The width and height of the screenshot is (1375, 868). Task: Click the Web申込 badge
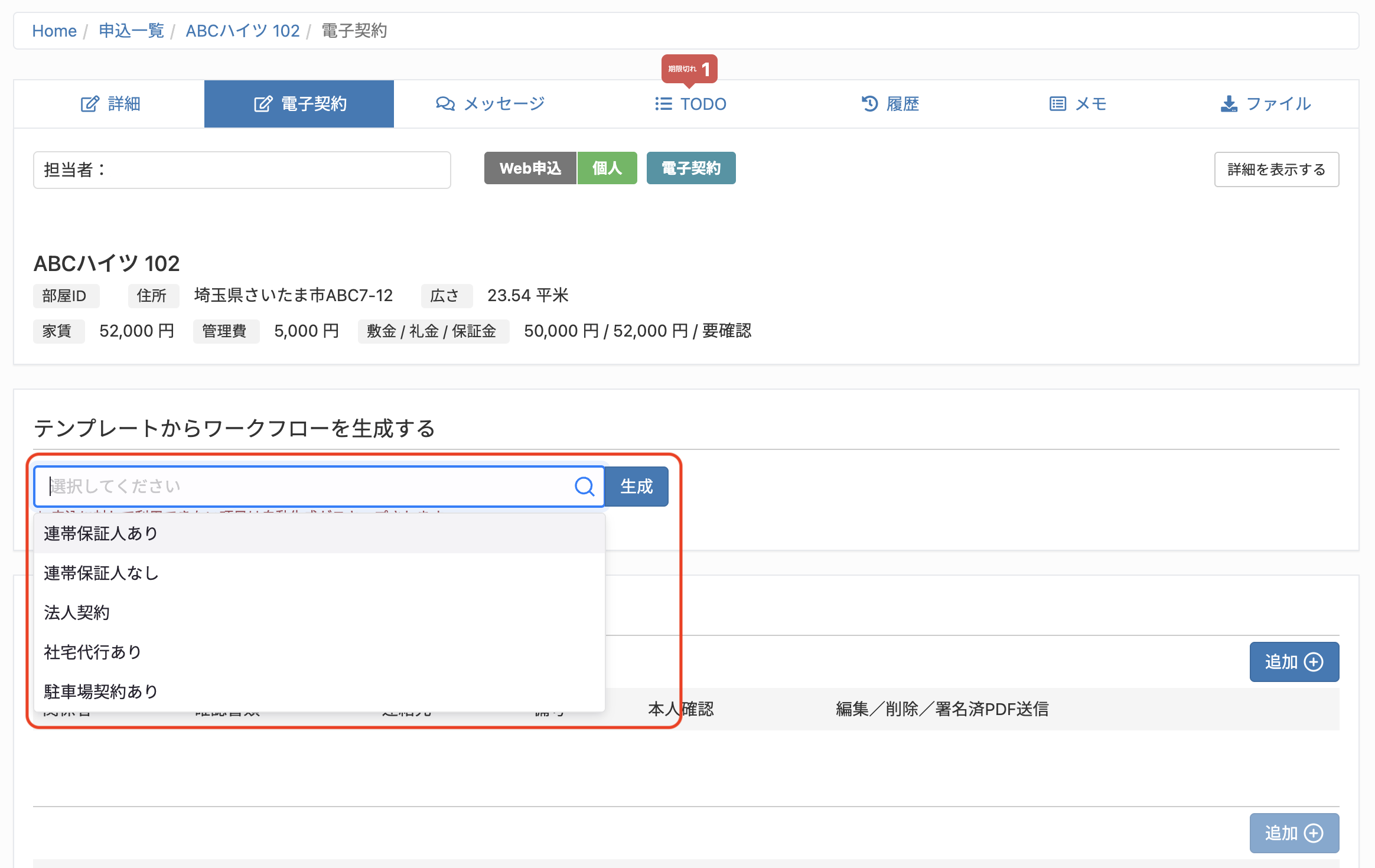pyautogui.click(x=530, y=168)
